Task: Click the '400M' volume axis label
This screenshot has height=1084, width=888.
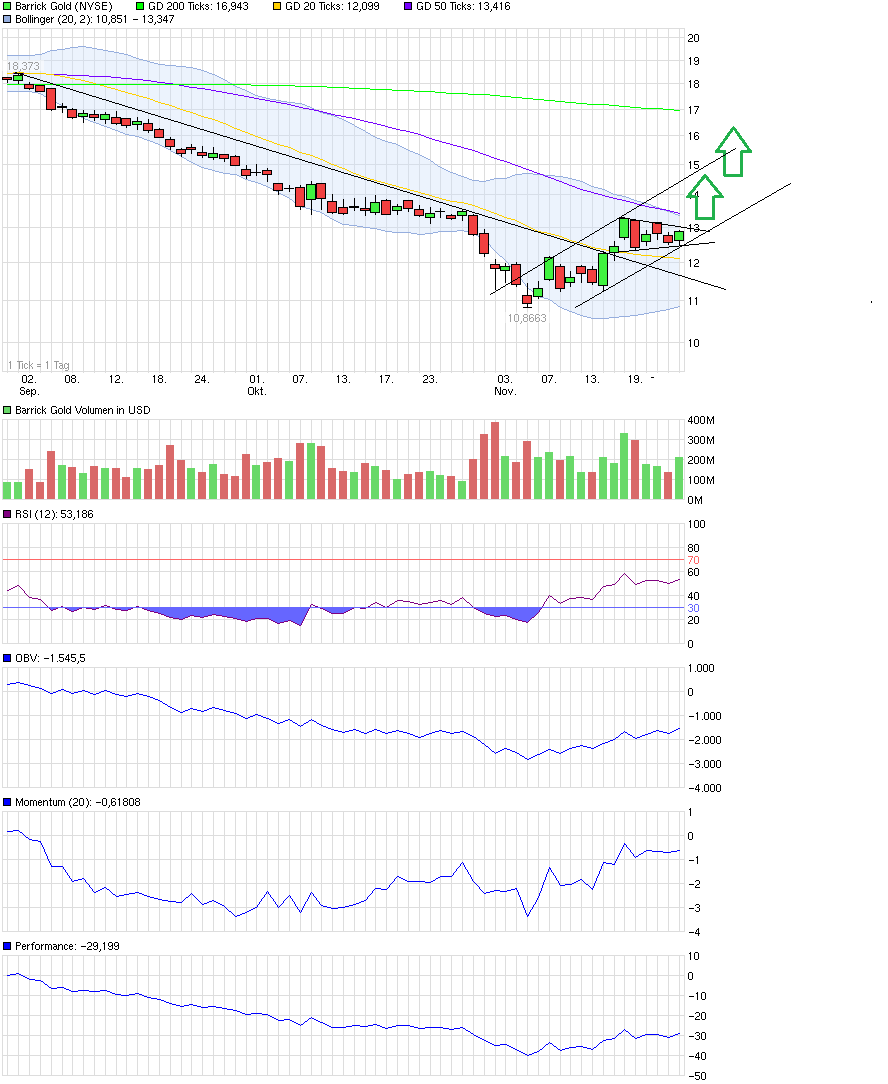Action: point(701,420)
